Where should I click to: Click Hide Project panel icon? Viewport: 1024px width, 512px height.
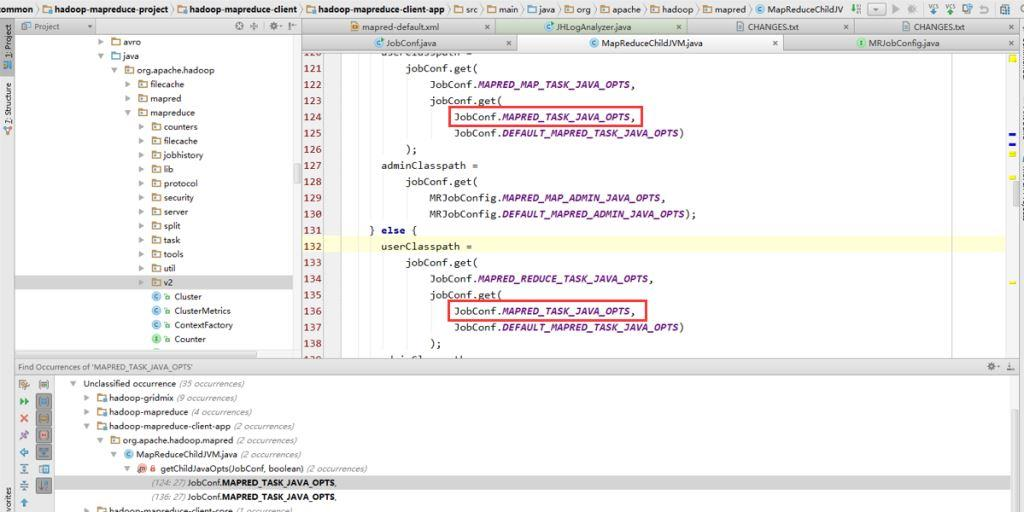coord(292,26)
